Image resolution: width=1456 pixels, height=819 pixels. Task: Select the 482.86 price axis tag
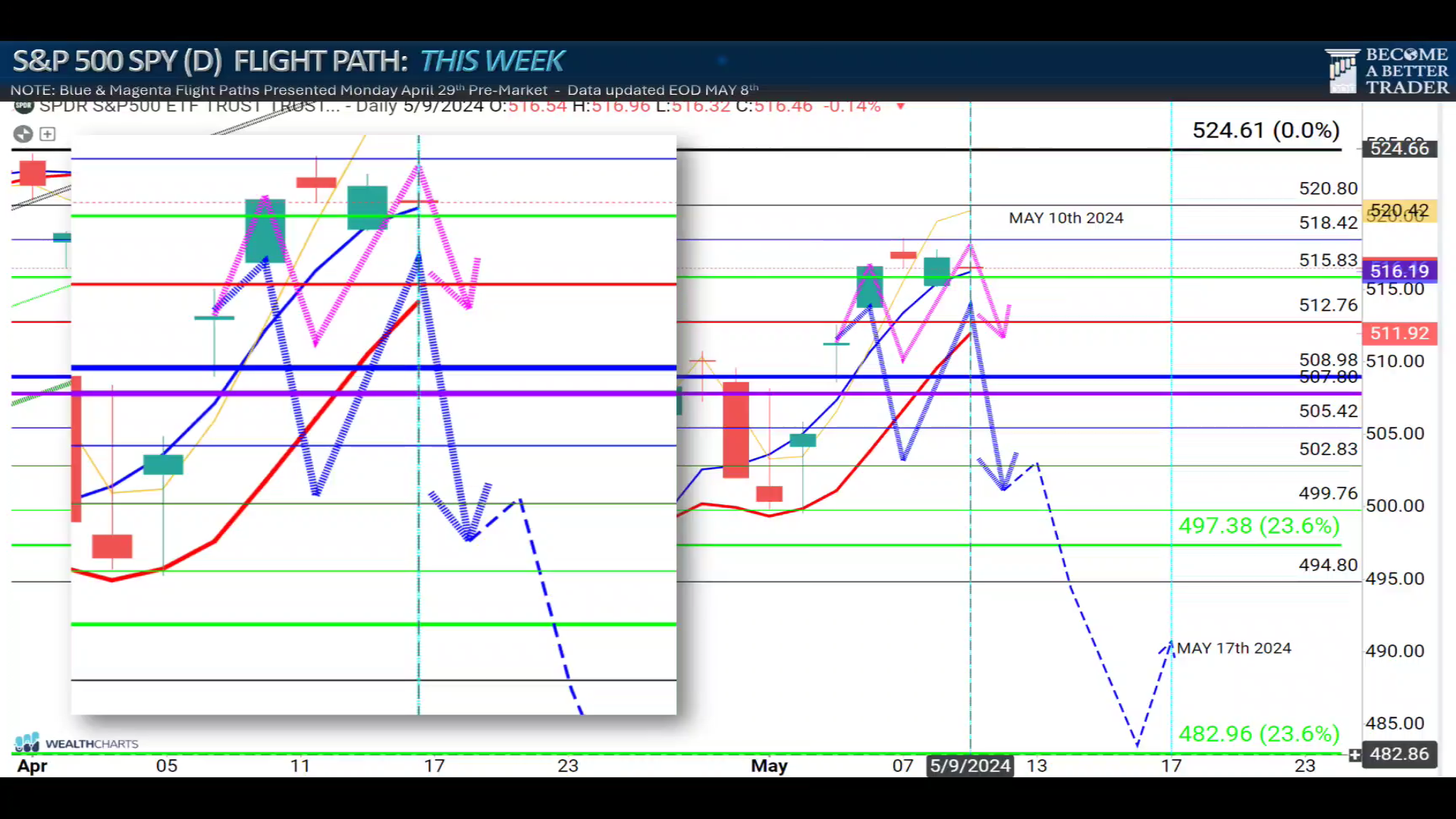pos(1399,755)
